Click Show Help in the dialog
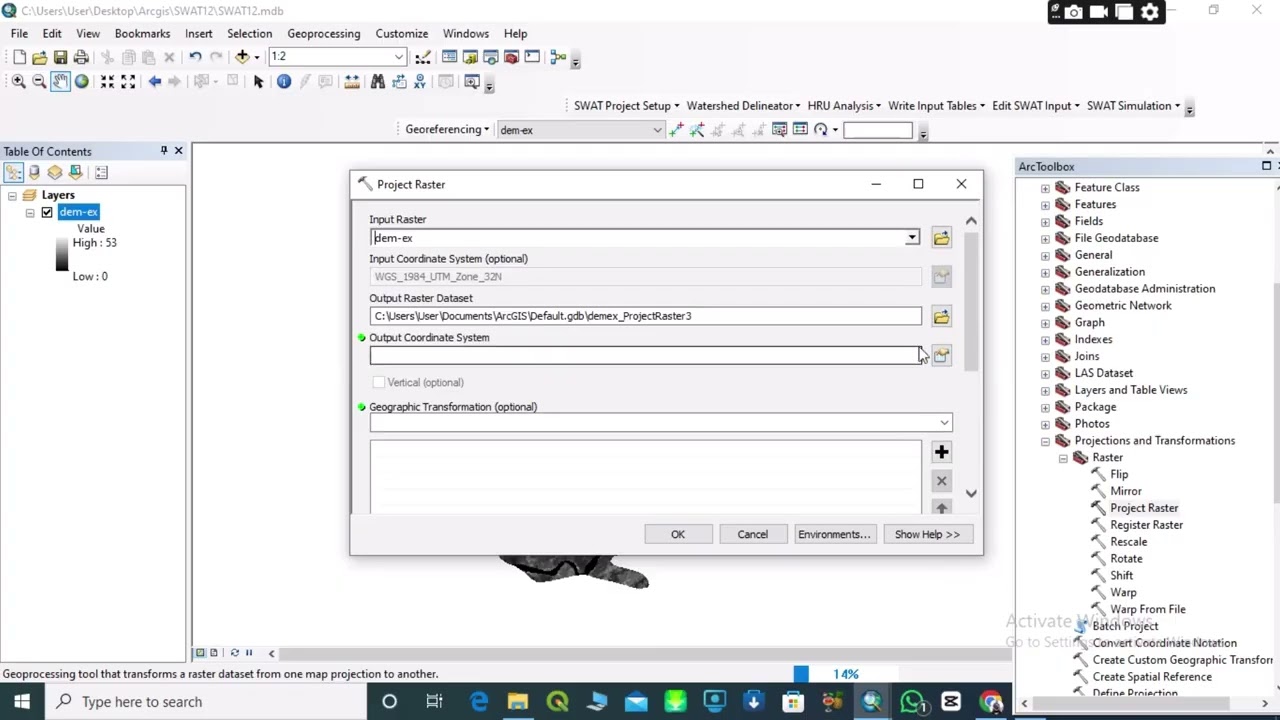Image resolution: width=1280 pixels, height=720 pixels. pos(927,534)
